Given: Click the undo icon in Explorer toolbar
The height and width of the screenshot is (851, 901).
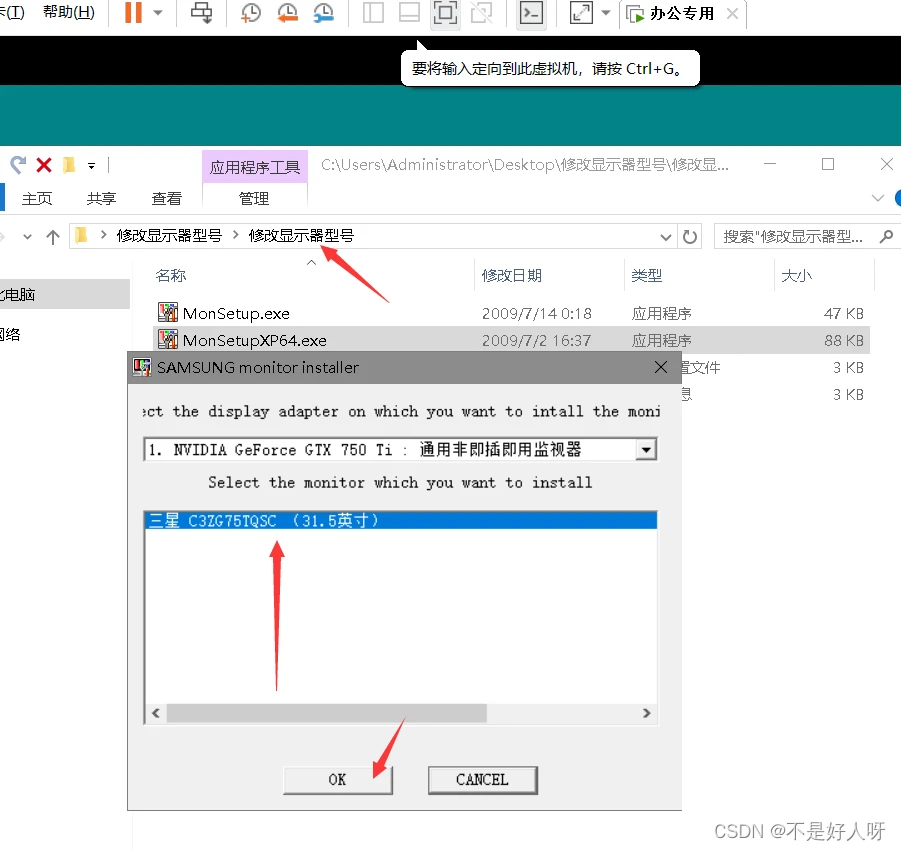Looking at the screenshot, I should (18, 165).
